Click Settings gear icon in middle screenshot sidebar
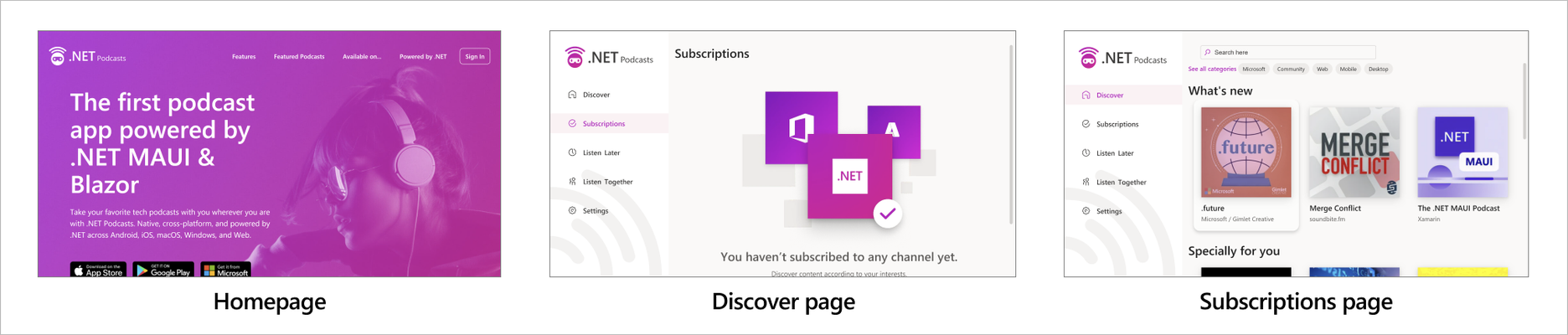Image resolution: width=1568 pixels, height=335 pixels. point(572,211)
